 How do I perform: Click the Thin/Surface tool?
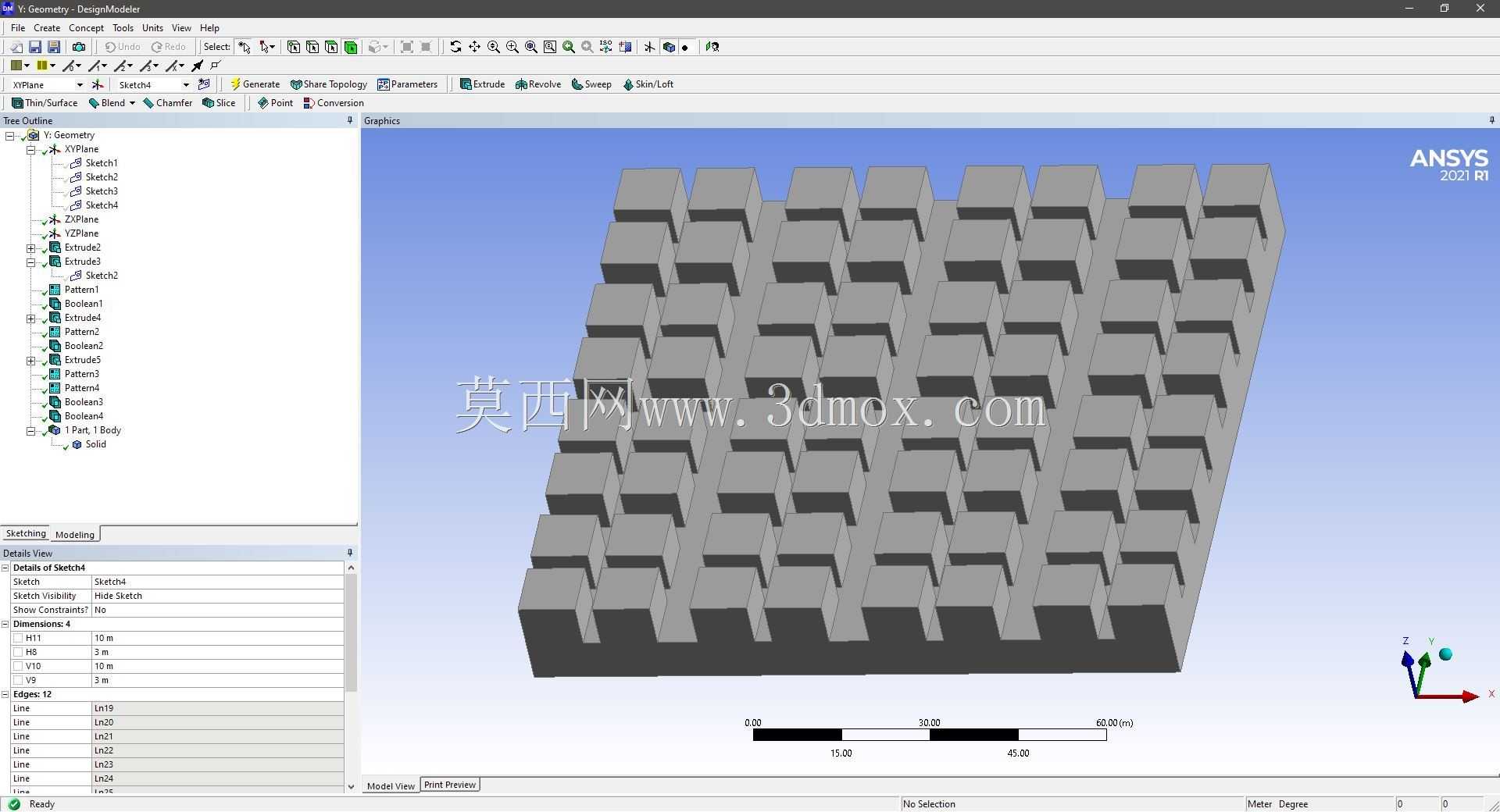(45, 103)
